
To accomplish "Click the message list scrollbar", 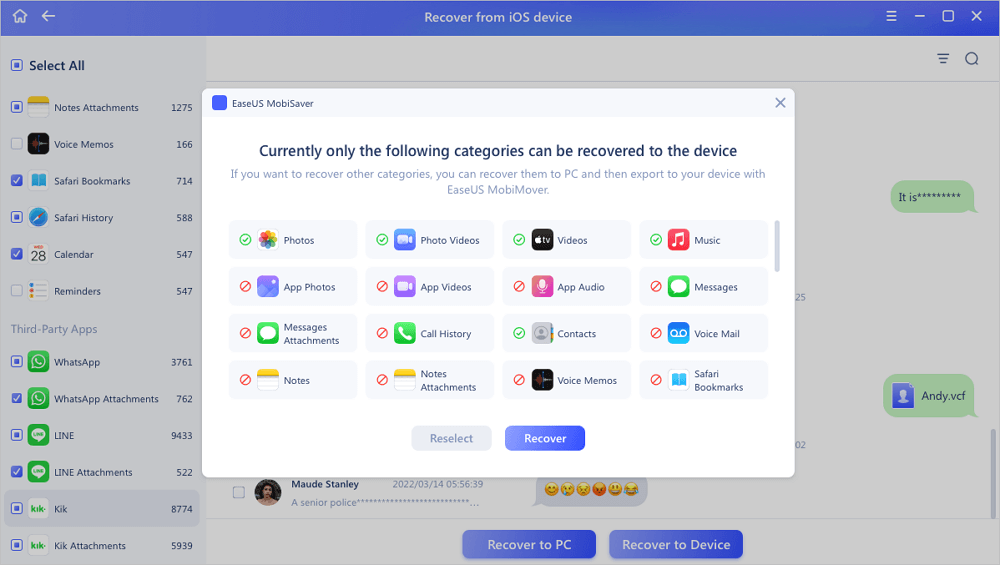I will tap(993, 473).
